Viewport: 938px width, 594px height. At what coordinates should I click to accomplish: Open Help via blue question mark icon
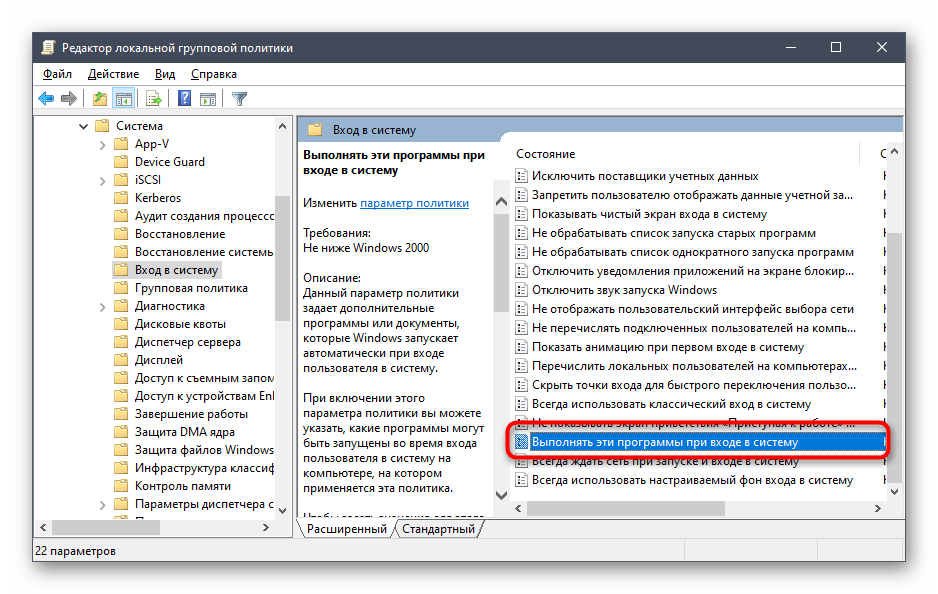click(x=184, y=98)
